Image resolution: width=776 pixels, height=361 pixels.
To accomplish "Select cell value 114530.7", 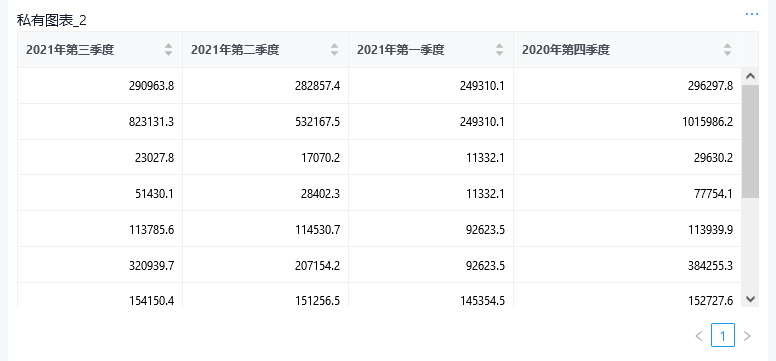I will tap(317, 229).
